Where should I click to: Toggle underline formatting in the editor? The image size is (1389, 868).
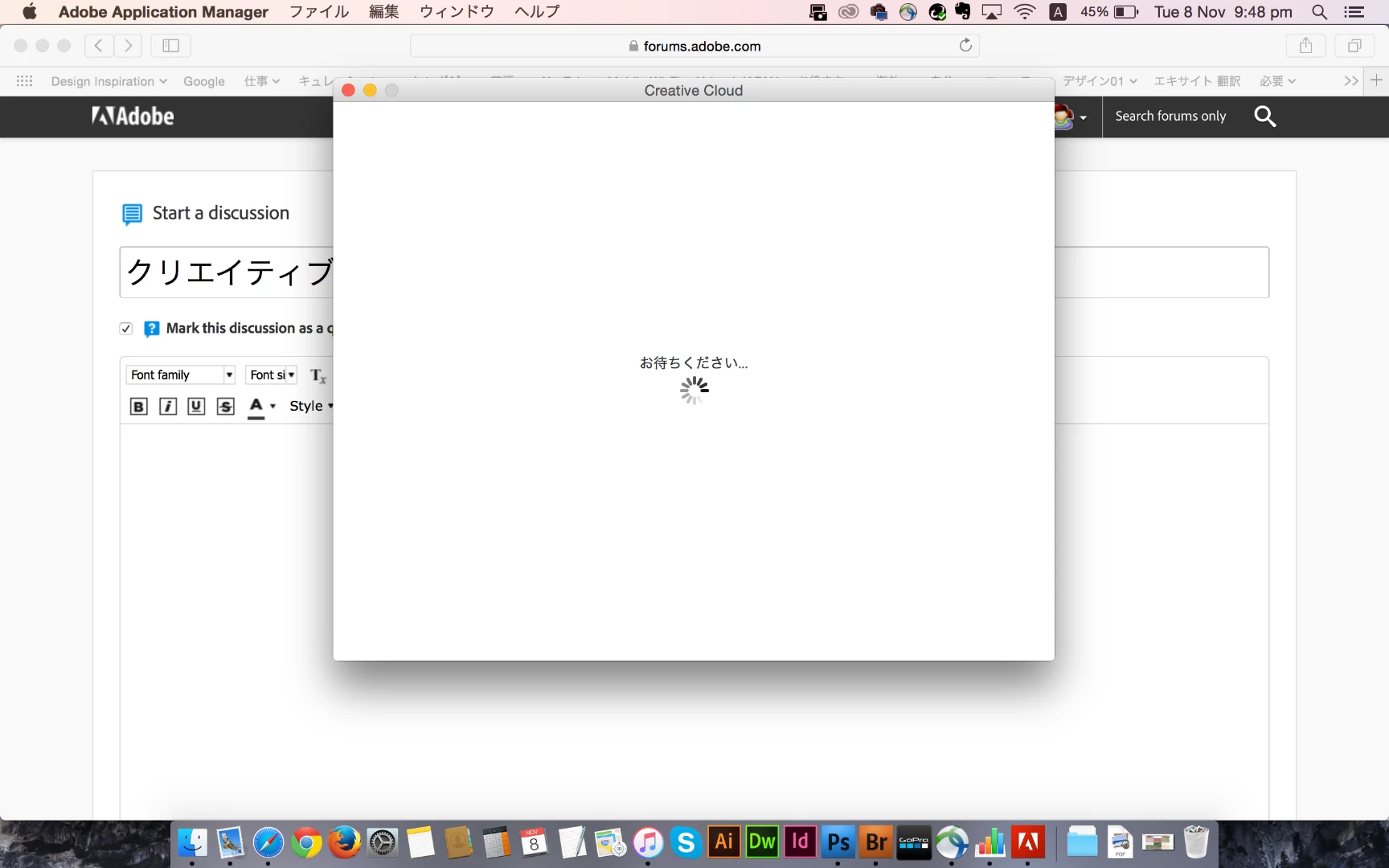pos(196,407)
